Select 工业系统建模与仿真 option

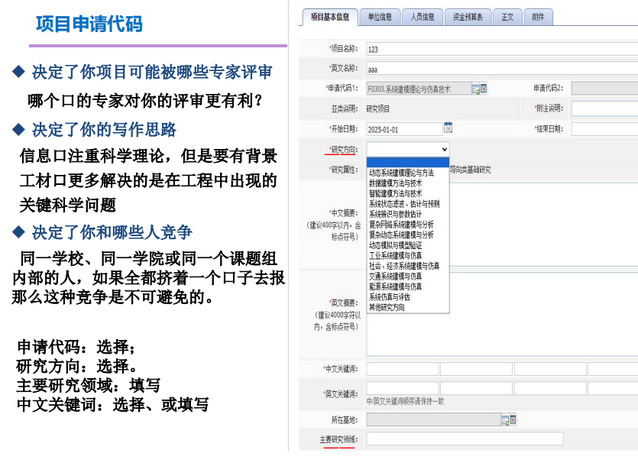396,256
